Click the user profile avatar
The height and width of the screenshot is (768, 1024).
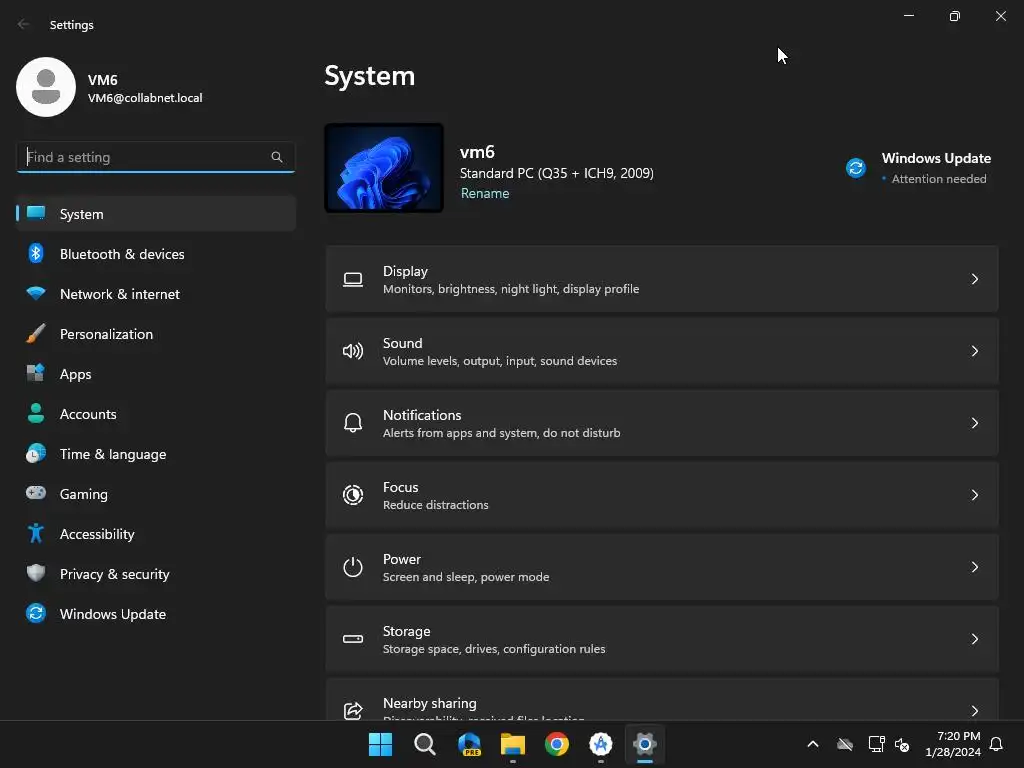click(x=46, y=88)
